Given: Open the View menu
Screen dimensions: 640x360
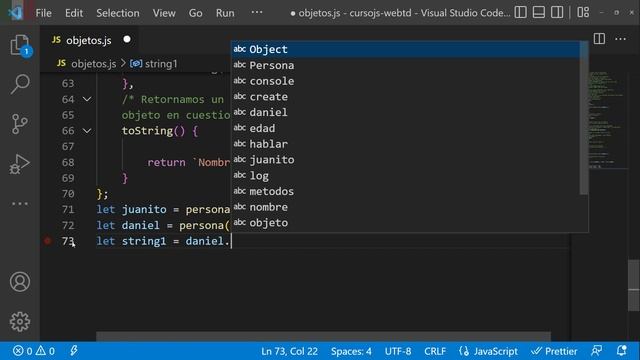Looking at the screenshot, I should click(x=164, y=13).
